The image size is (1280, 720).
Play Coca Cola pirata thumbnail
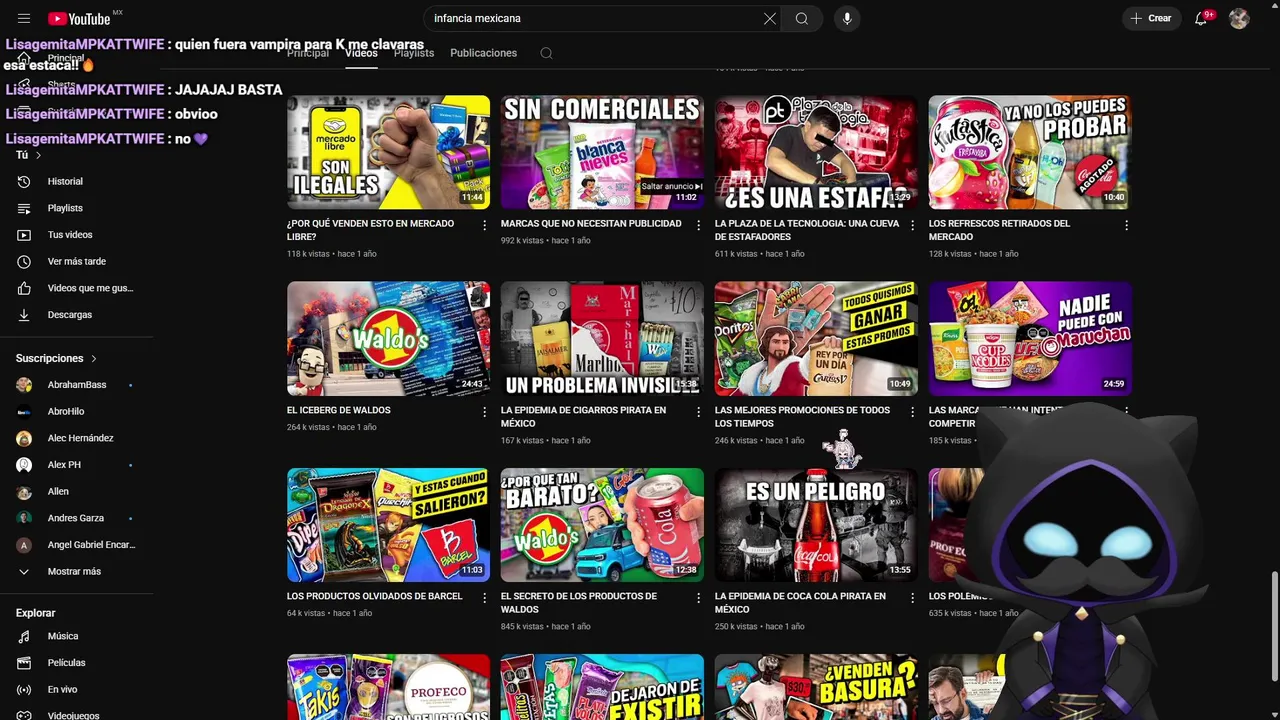click(x=816, y=525)
